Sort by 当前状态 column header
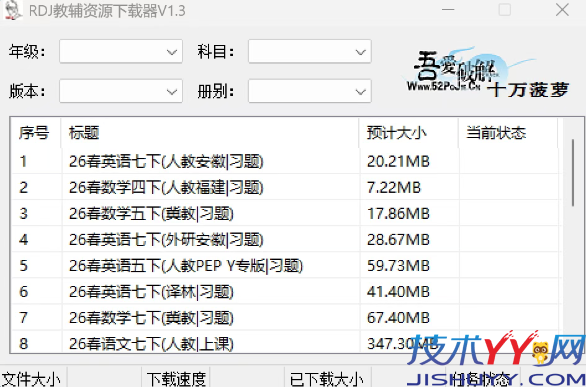The image size is (587, 387). (x=508, y=133)
